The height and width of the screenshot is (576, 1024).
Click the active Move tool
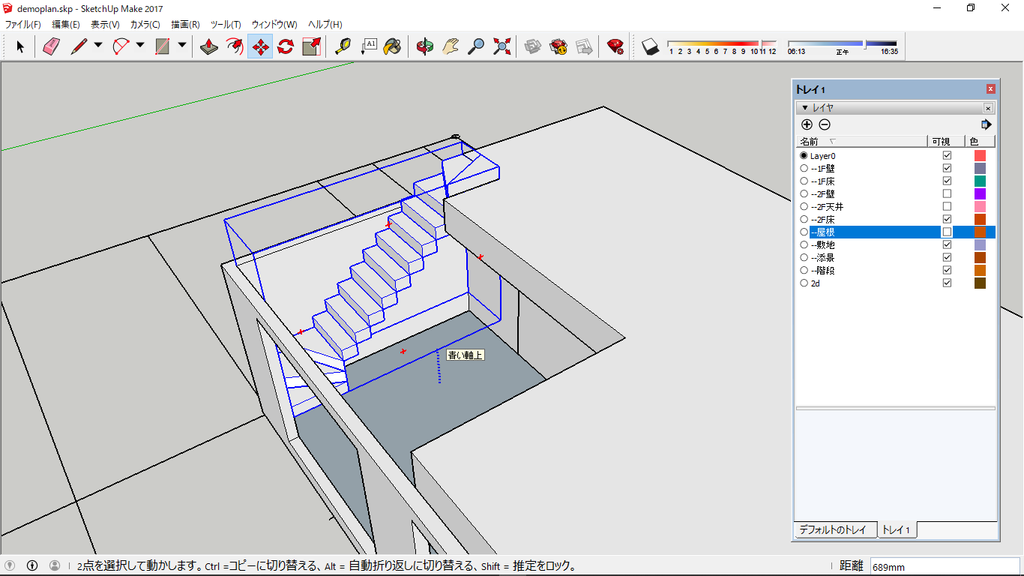click(260, 46)
